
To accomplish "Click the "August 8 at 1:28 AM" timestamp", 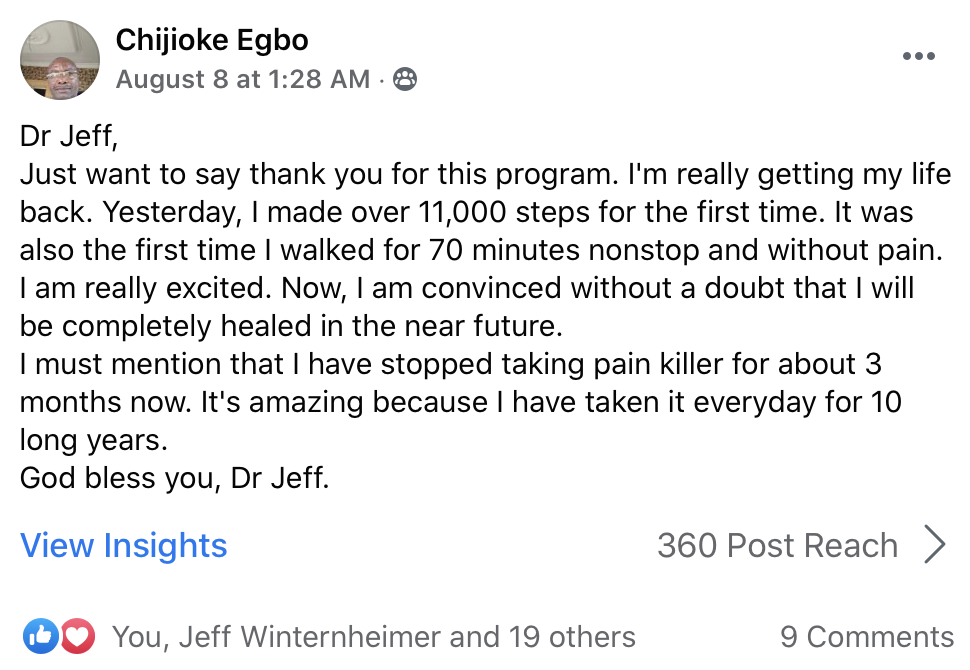I will point(242,79).
